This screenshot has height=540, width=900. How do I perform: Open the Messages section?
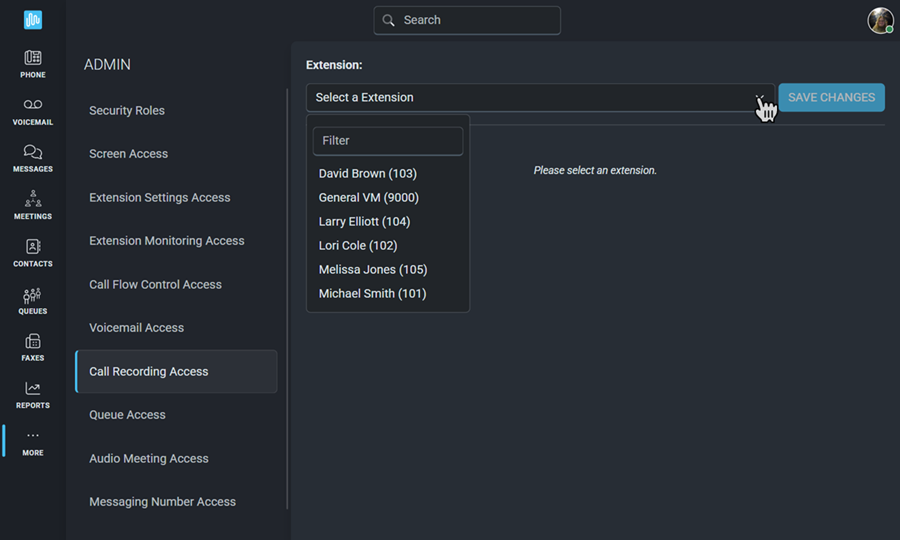click(33, 158)
